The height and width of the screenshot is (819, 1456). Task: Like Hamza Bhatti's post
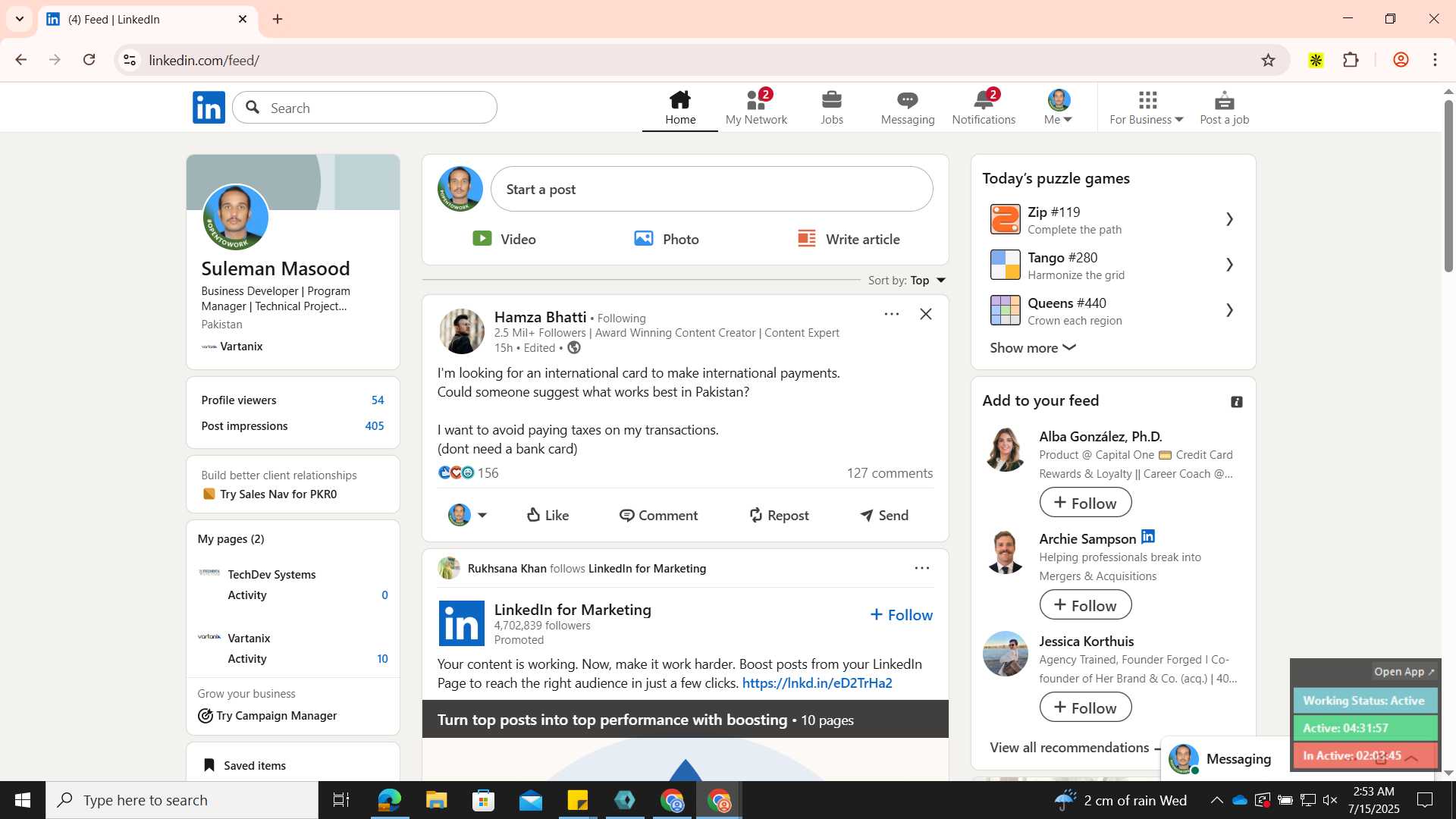[548, 515]
